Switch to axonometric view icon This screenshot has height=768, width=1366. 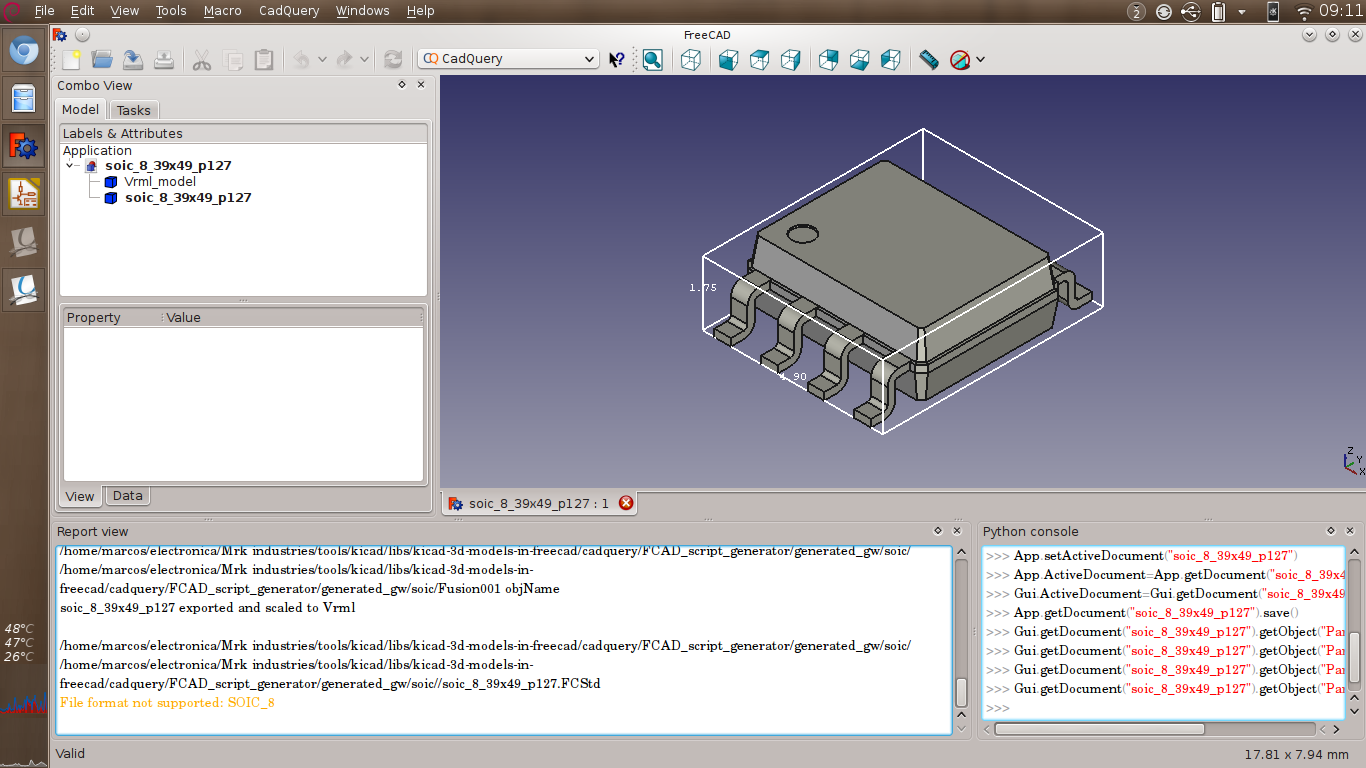(691, 60)
